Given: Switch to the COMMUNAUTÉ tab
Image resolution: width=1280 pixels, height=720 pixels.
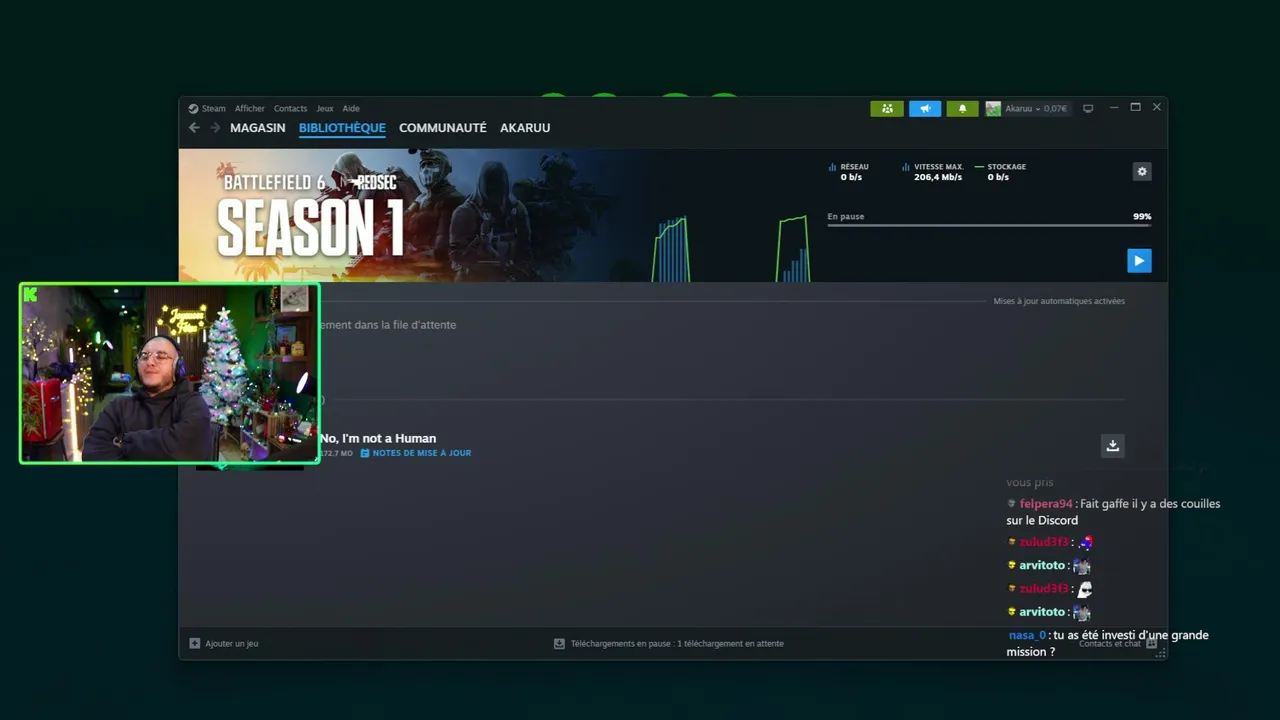Looking at the screenshot, I should pyautogui.click(x=443, y=128).
